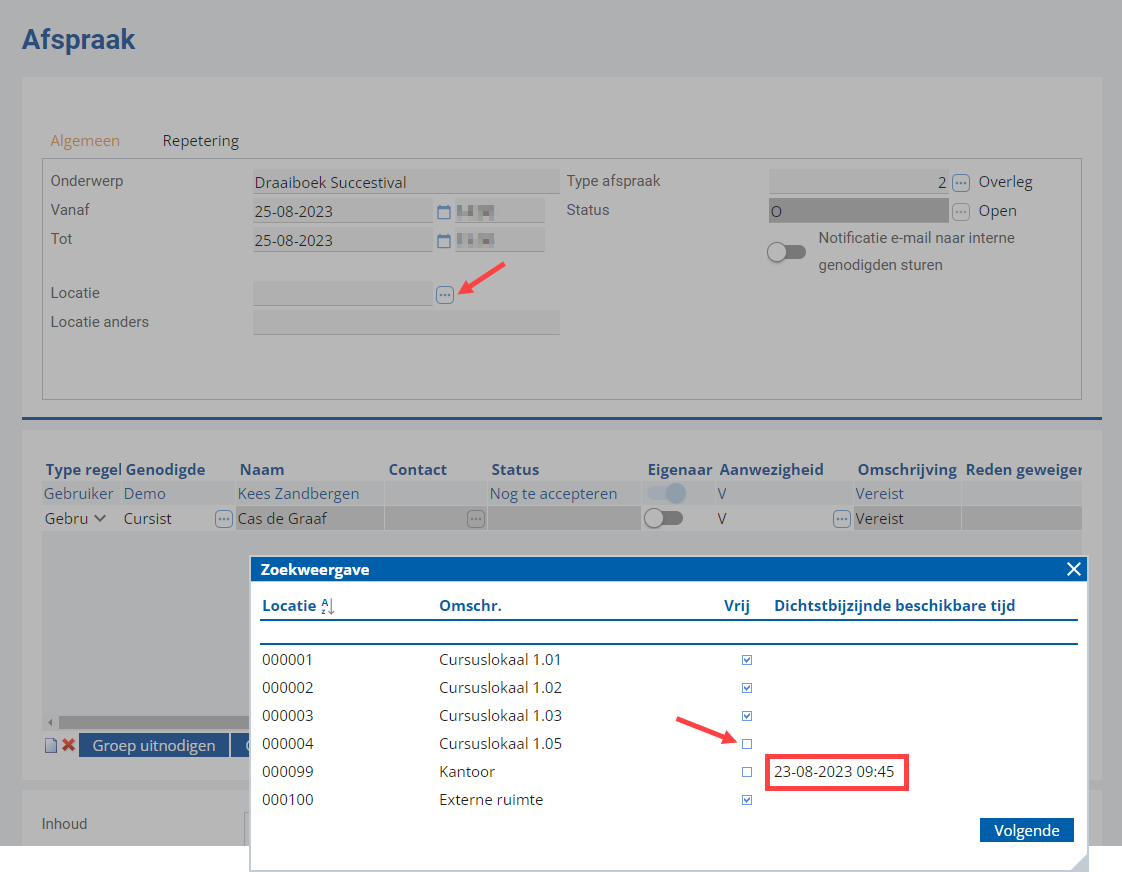Screen dimensions: 1122x872
Task: Uncheck the Vrij box for Cursuslokaal 1.01
Action: 746,660
